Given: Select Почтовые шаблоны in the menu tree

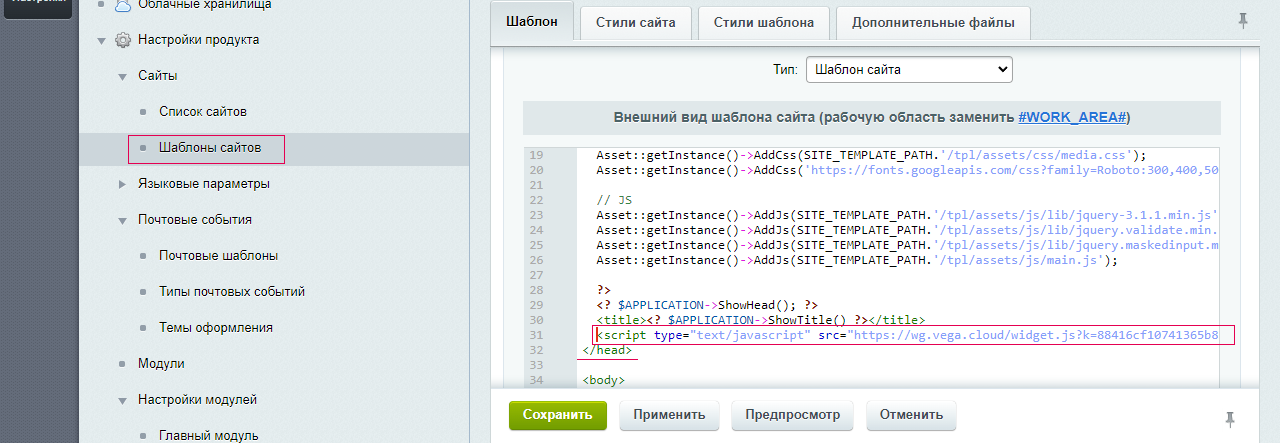Looking at the screenshot, I should [218, 255].
